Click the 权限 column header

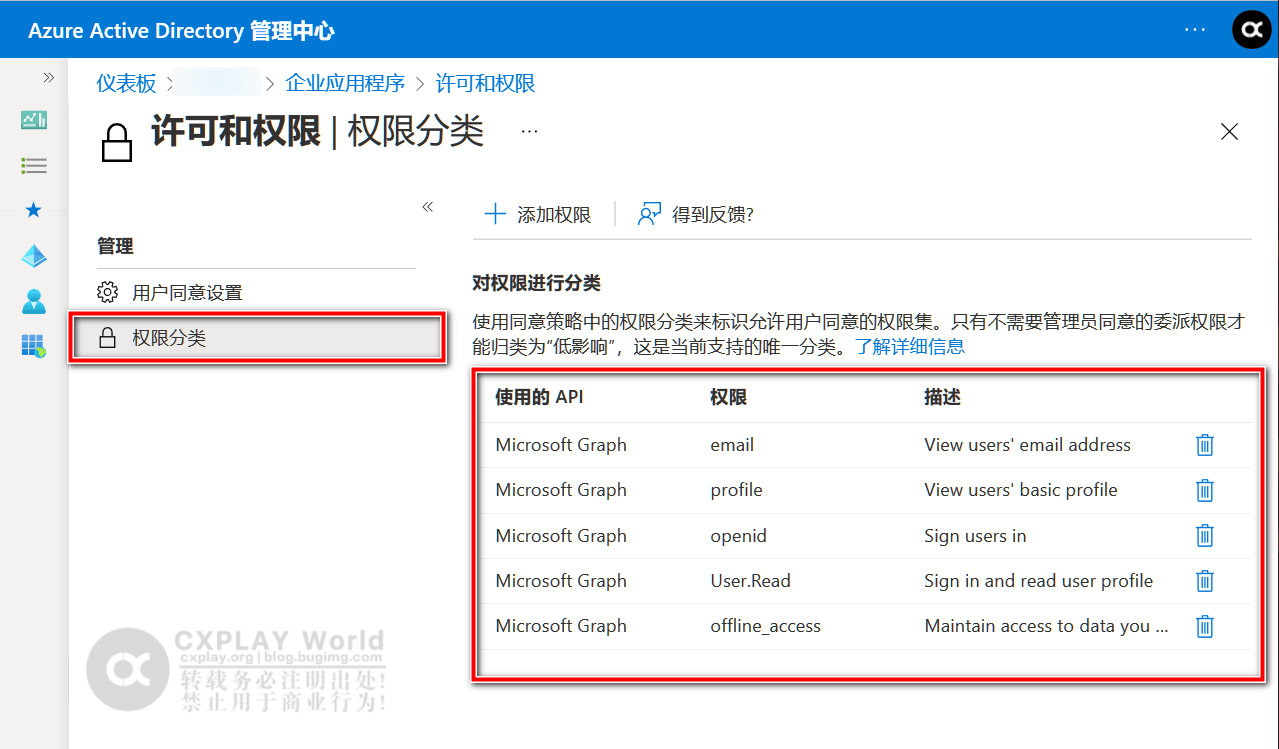point(728,397)
